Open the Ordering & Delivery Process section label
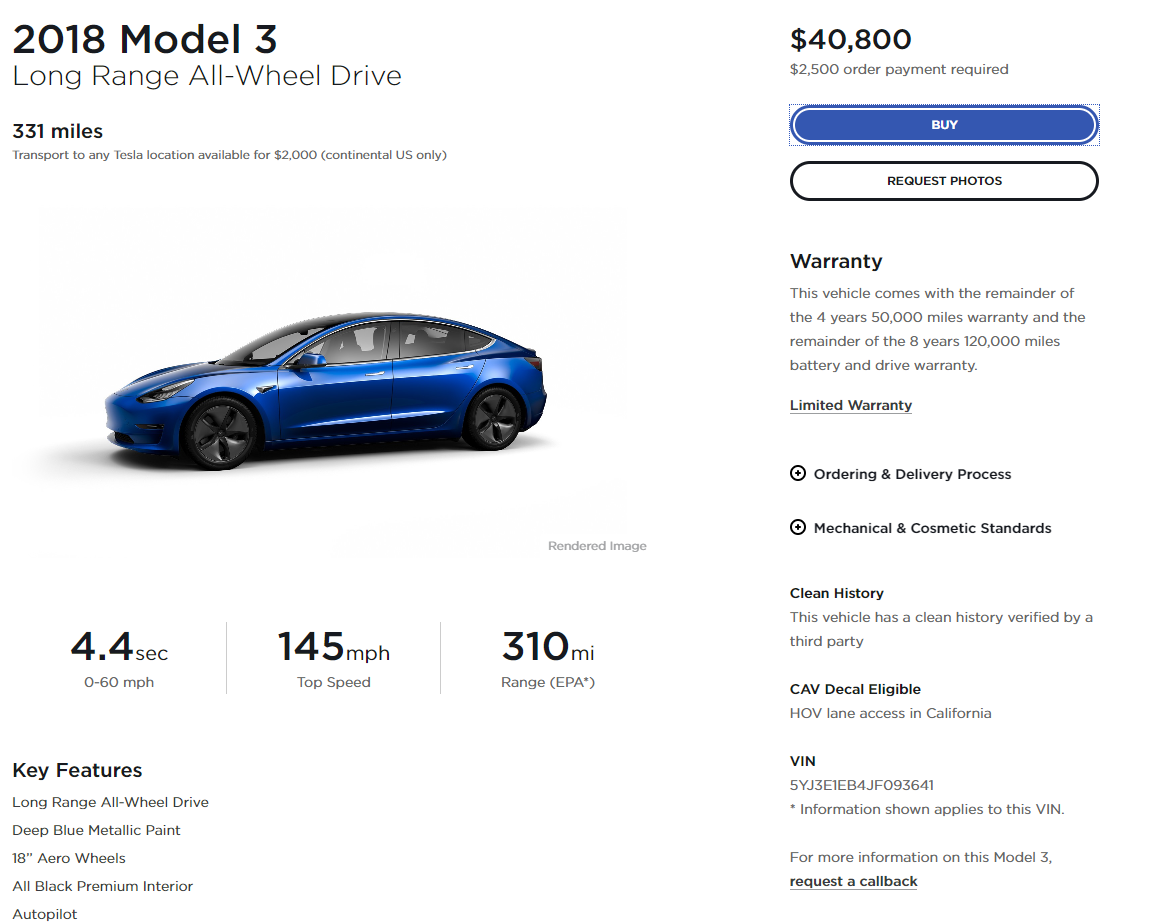 point(912,474)
